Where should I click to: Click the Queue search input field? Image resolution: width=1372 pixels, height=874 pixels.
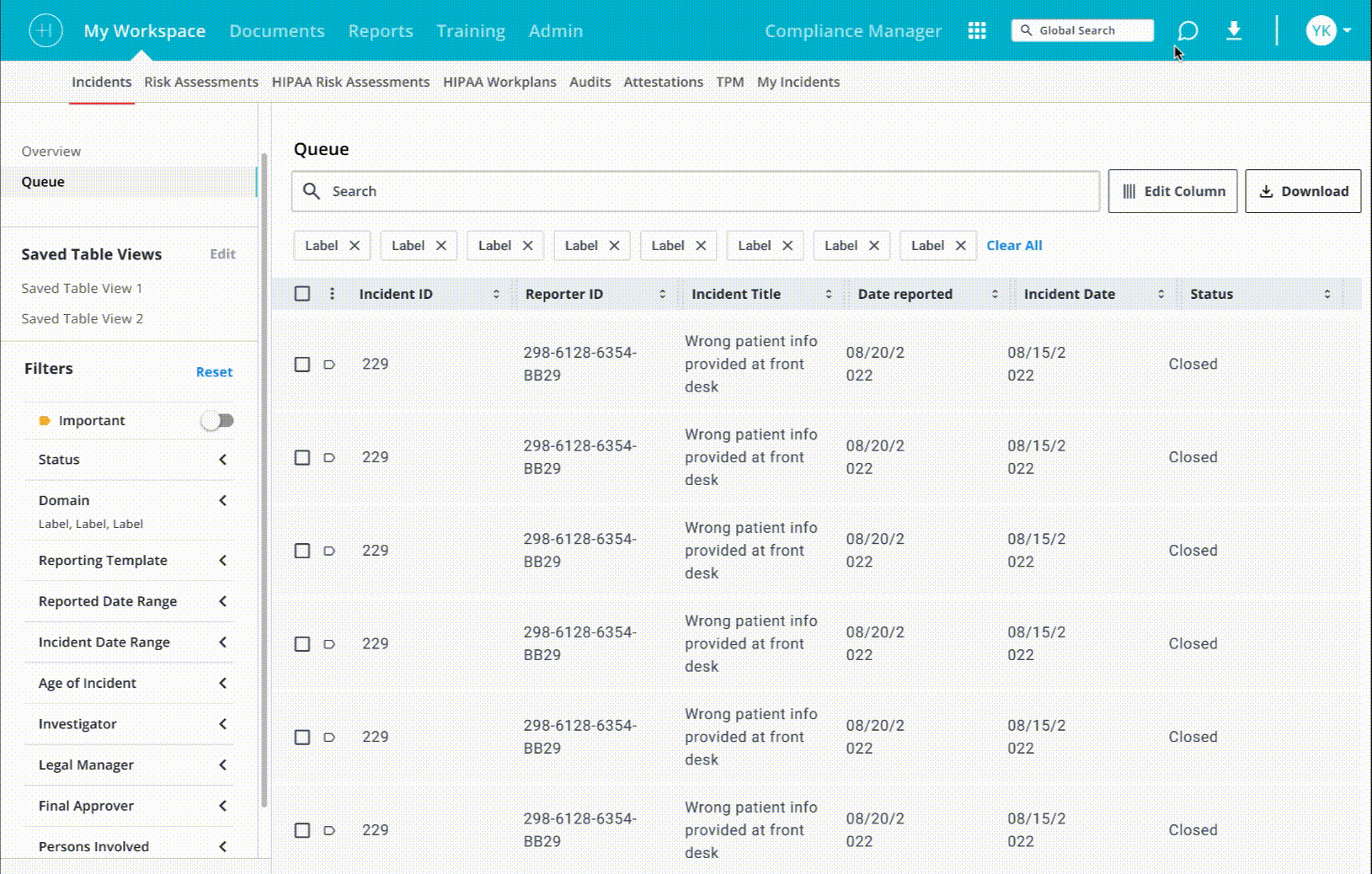pyautogui.click(x=696, y=191)
